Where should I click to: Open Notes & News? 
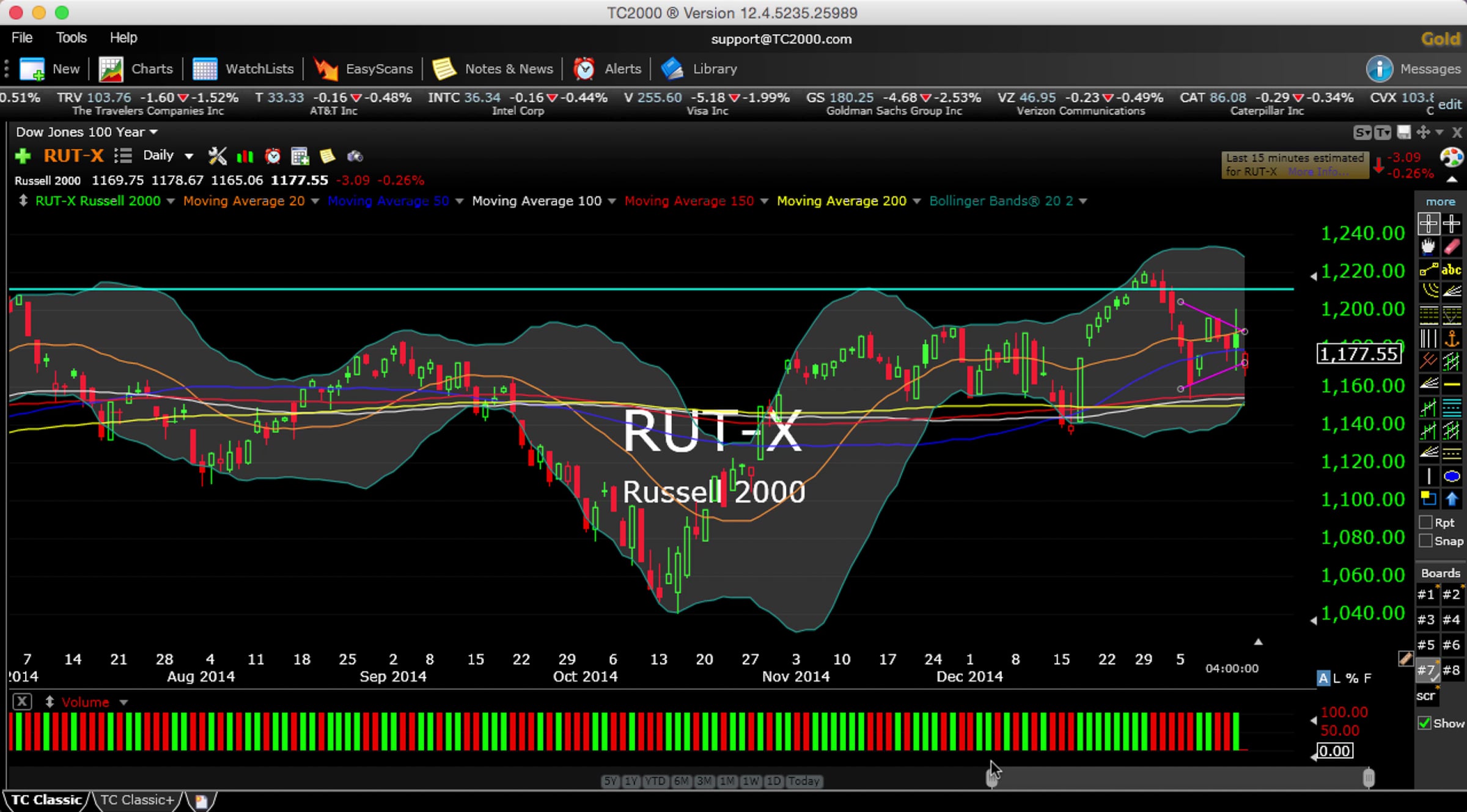[x=493, y=68]
